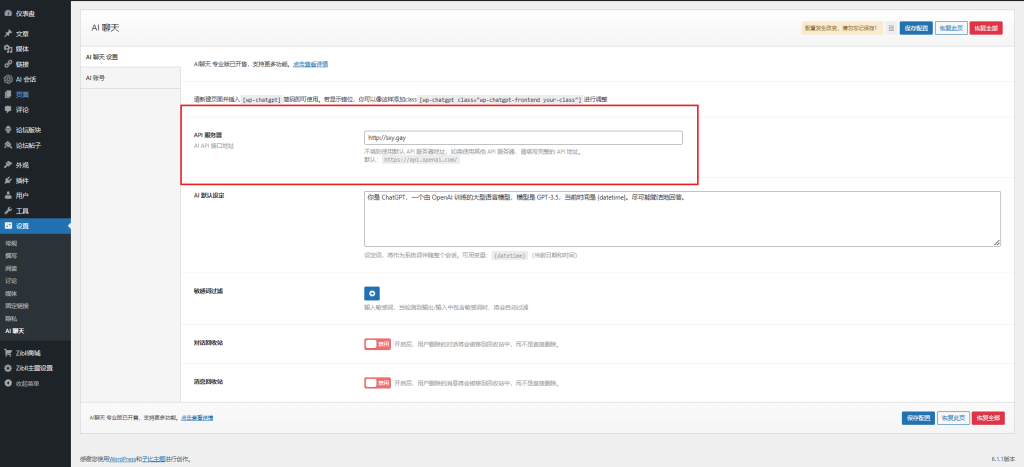Open 评论 (Comments) in the sidebar
The height and width of the screenshot is (467, 1024).
(x=22, y=109)
